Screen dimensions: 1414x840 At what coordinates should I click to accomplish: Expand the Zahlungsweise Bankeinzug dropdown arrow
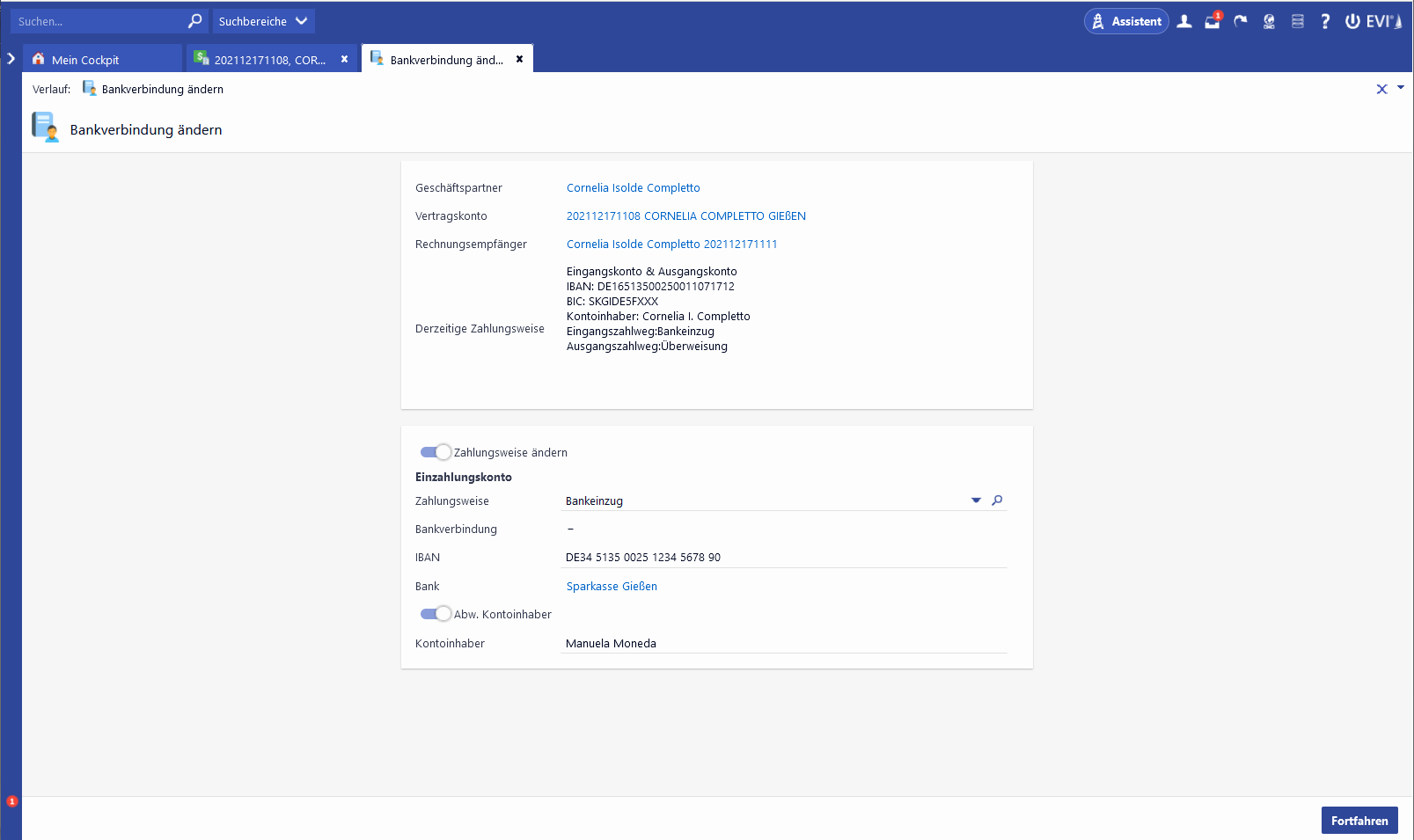pos(976,500)
